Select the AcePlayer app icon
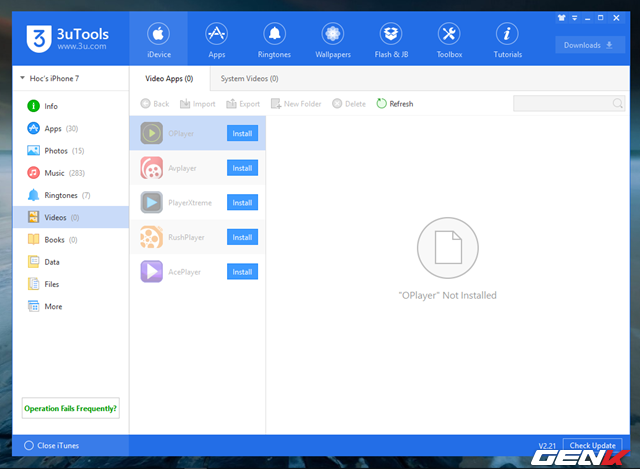640x469 pixels. (151, 271)
